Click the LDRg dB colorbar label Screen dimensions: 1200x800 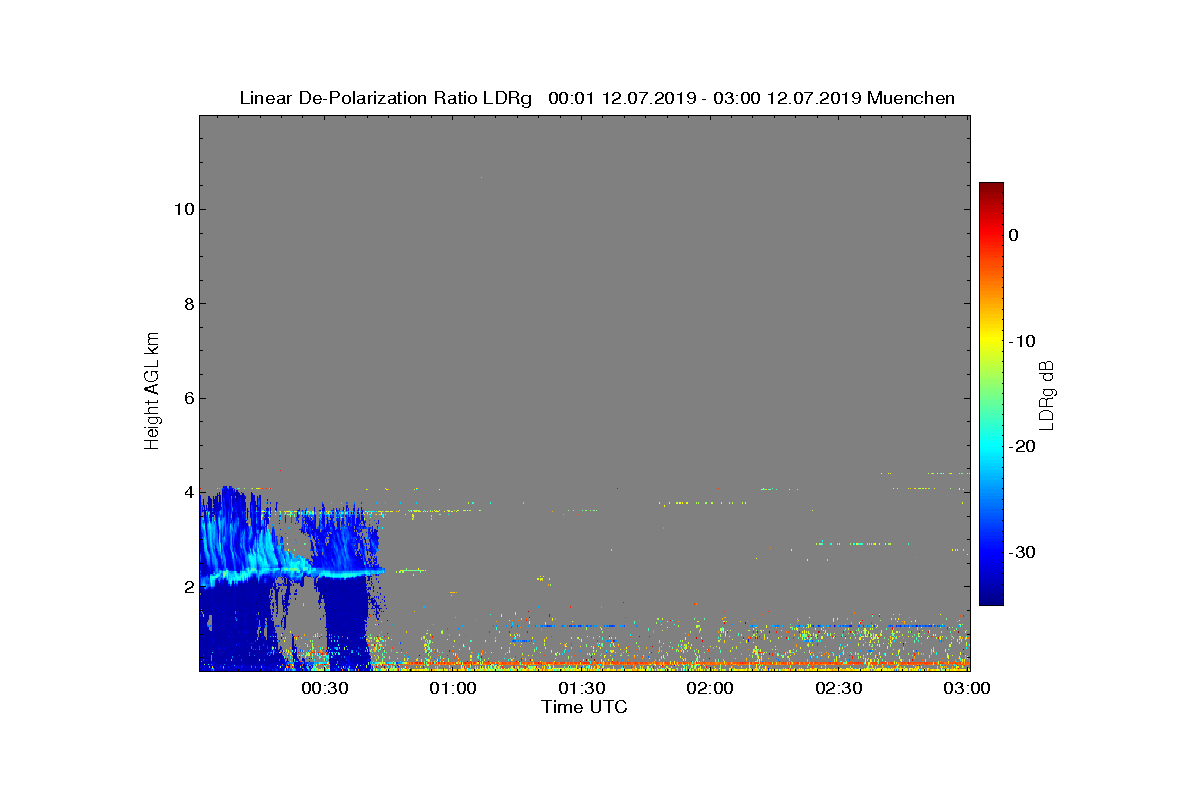(1048, 393)
